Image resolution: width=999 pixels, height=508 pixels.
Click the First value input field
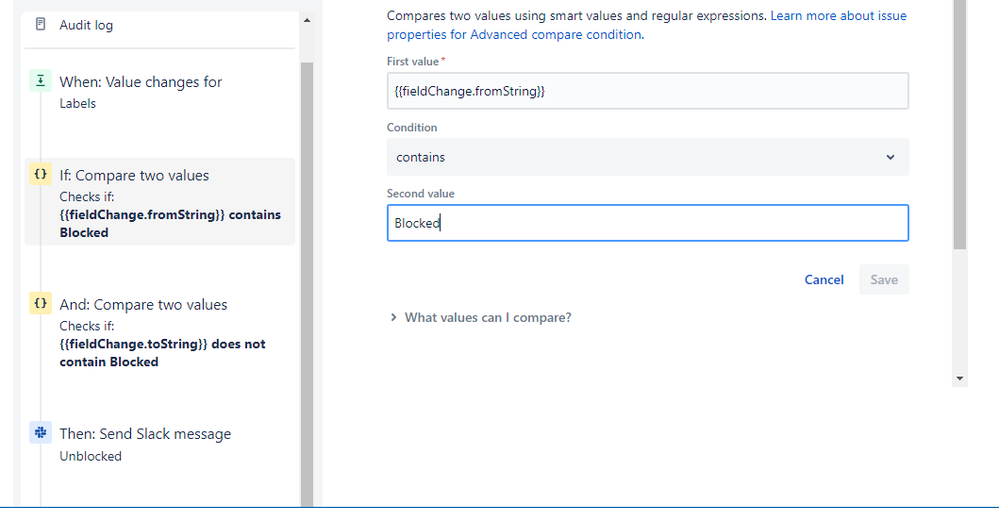point(647,91)
